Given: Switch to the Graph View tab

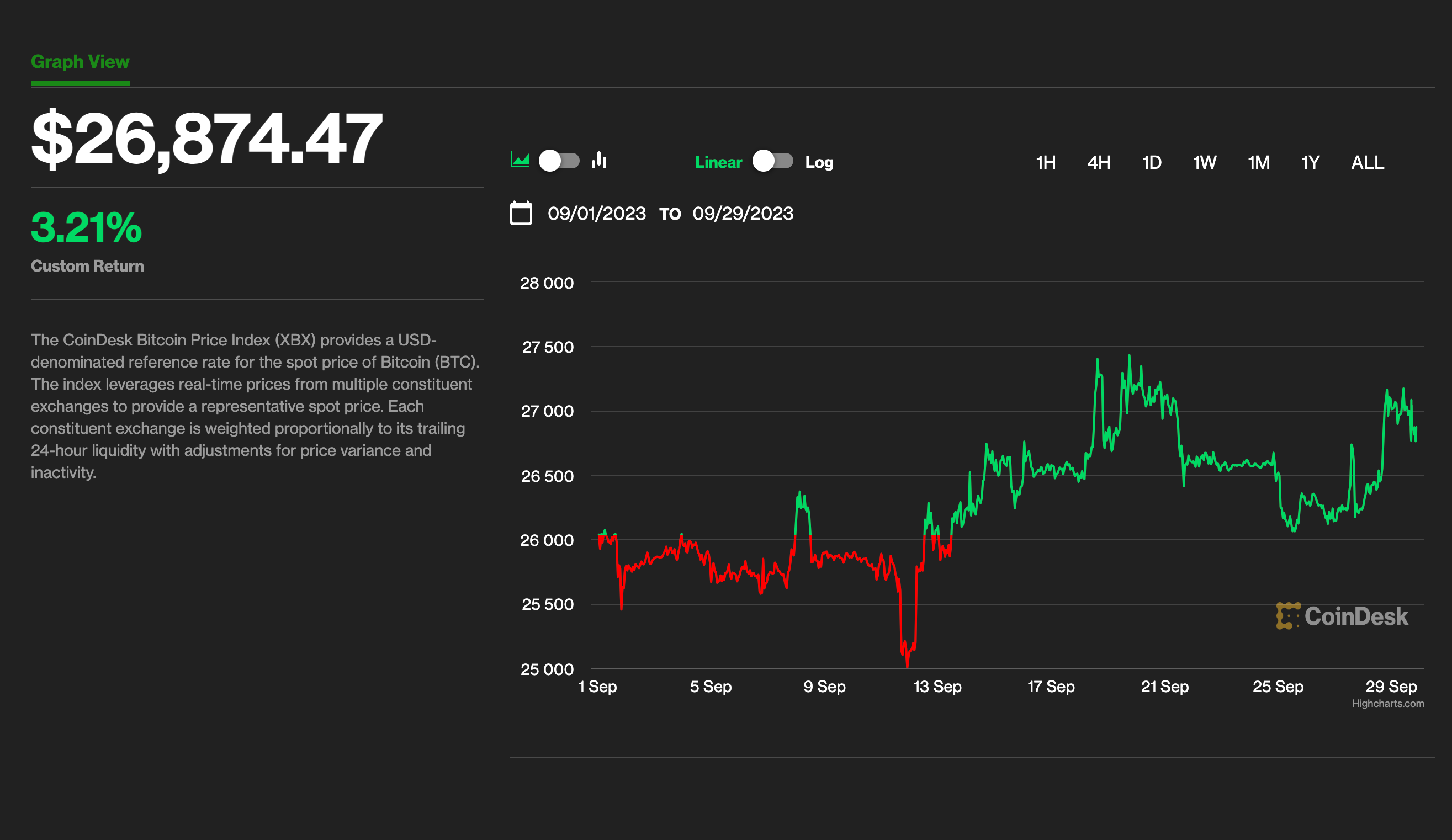Looking at the screenshot, I should pyautogui.click(x=80, y=62).
